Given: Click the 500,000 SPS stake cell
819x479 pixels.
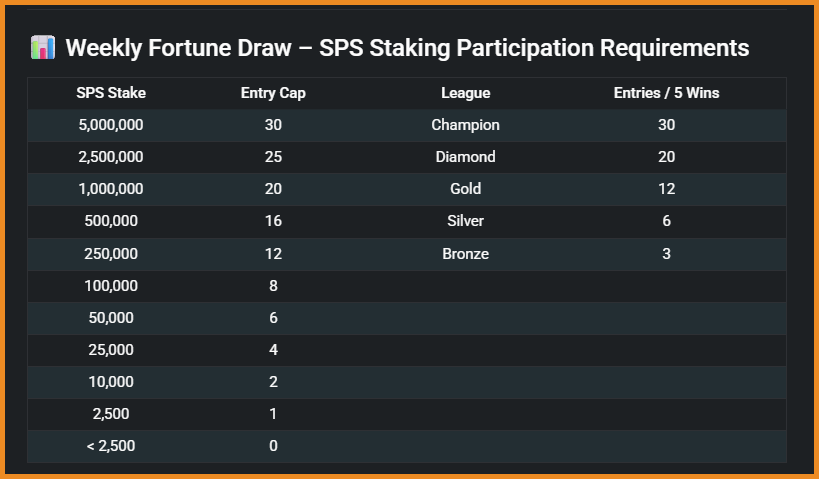Looking at the screenshot, I should (111, 221).
